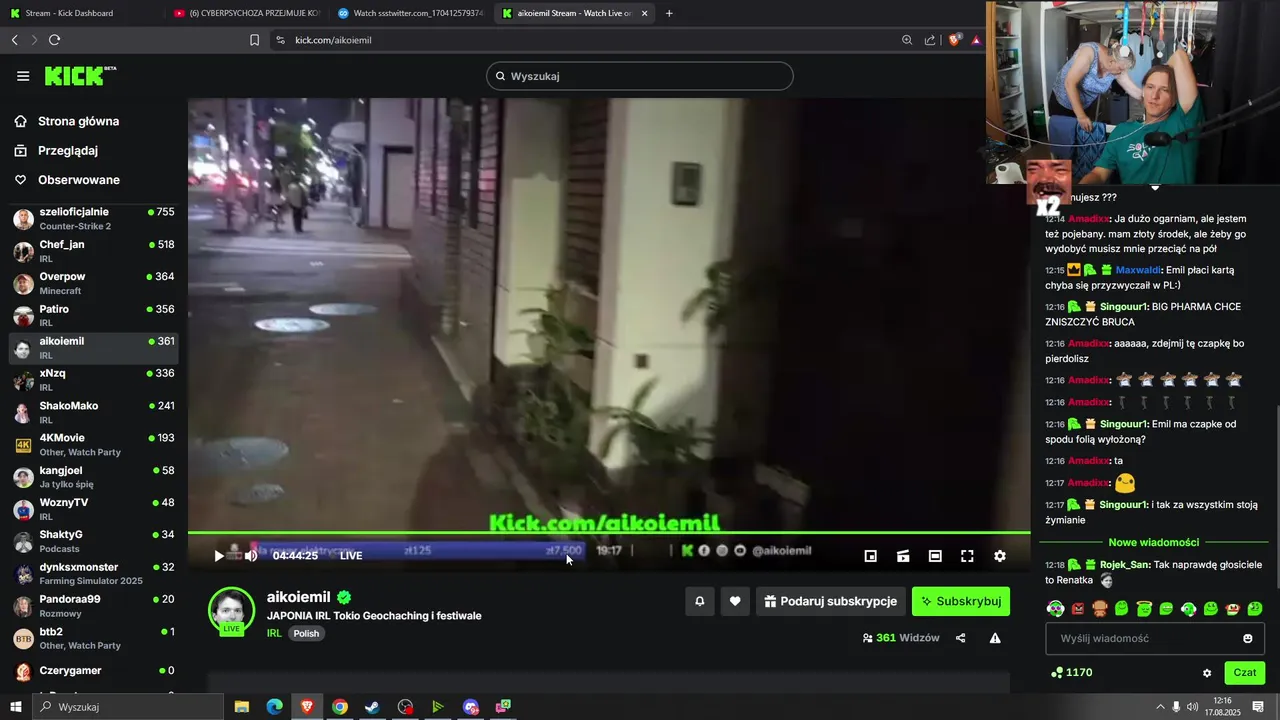Open video player settings gear

click(999, 556)
